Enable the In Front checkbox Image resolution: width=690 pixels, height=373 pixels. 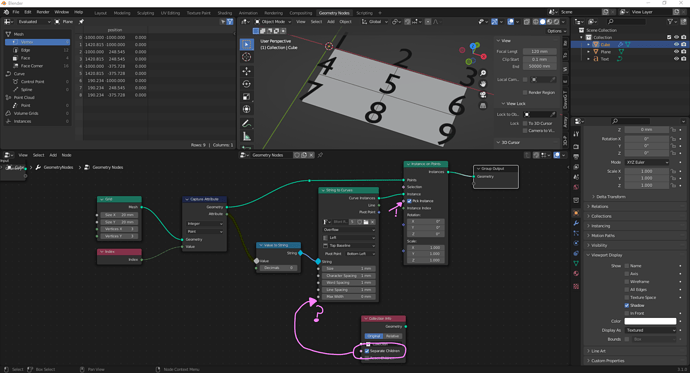pyautogui.click(x=627, y=313)
